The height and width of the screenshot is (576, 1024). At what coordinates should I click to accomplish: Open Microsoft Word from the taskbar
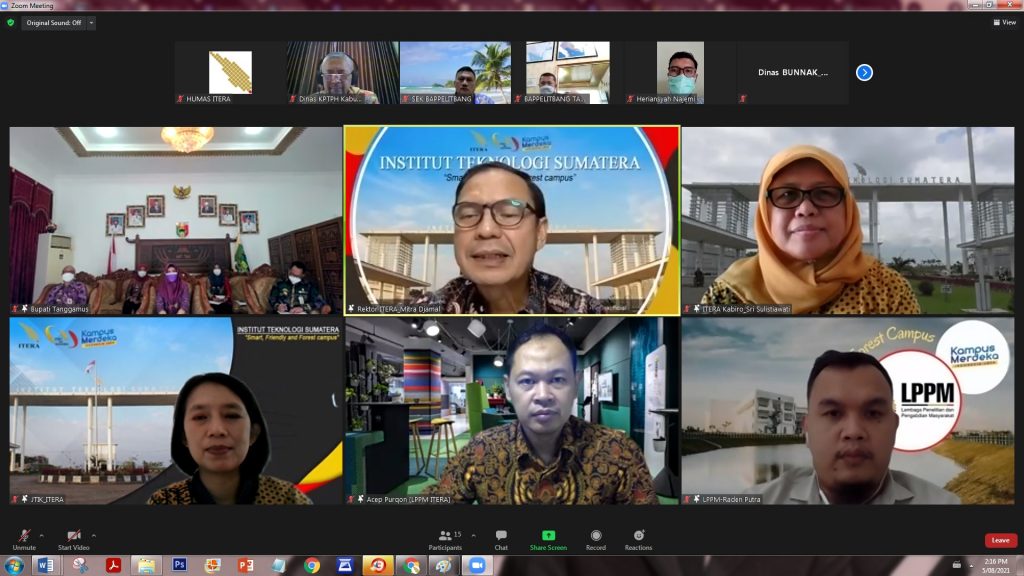click(x=46, y=566)
